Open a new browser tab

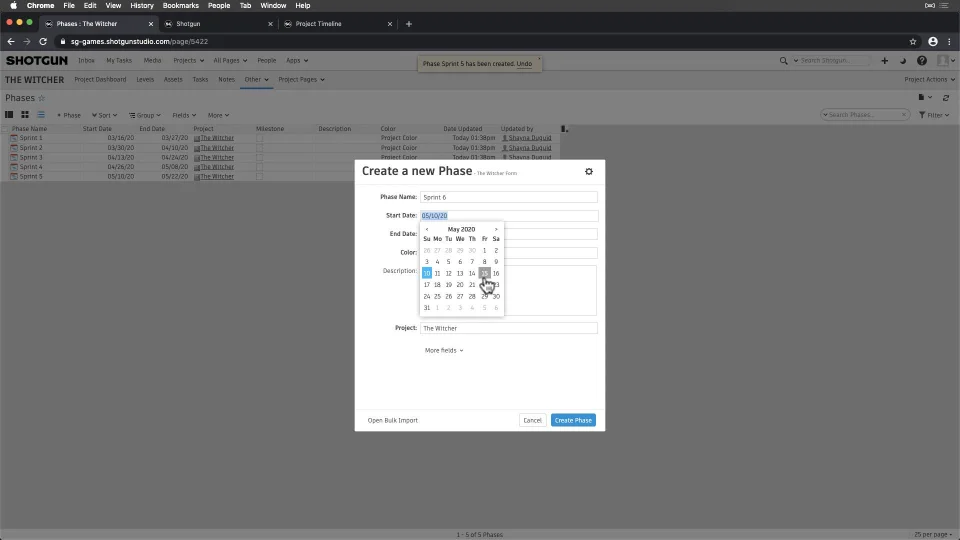click(408, 24)
